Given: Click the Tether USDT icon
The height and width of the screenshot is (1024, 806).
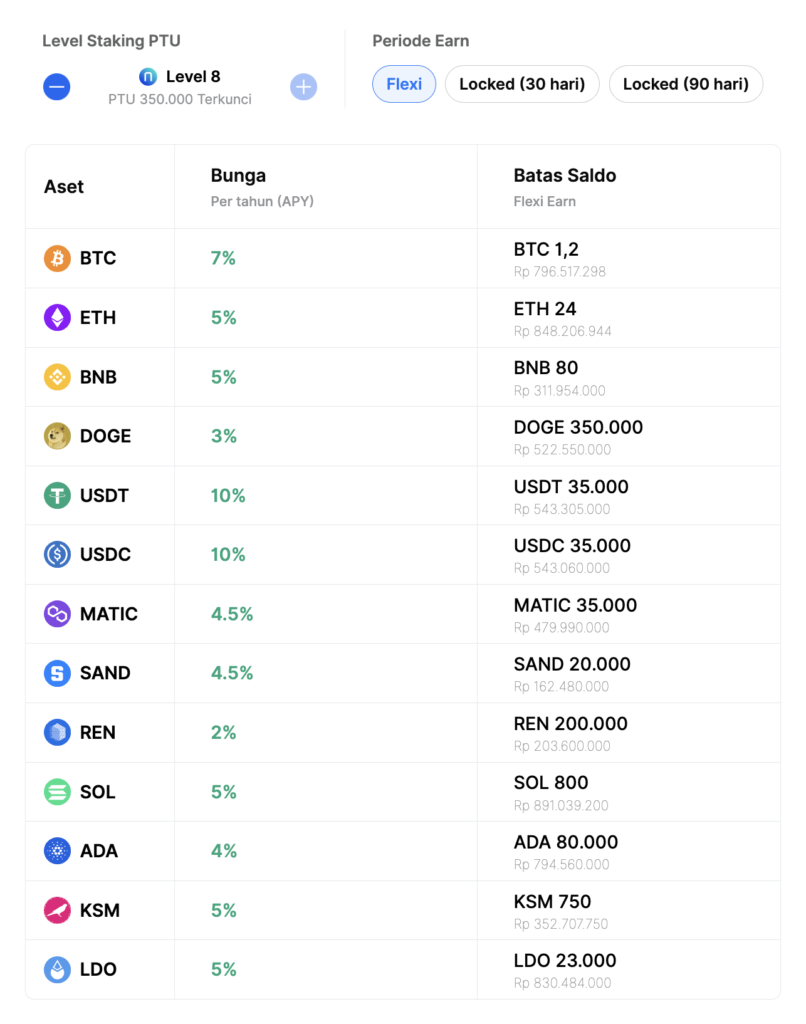Looking at the screenshot, I should click(57, 495).
